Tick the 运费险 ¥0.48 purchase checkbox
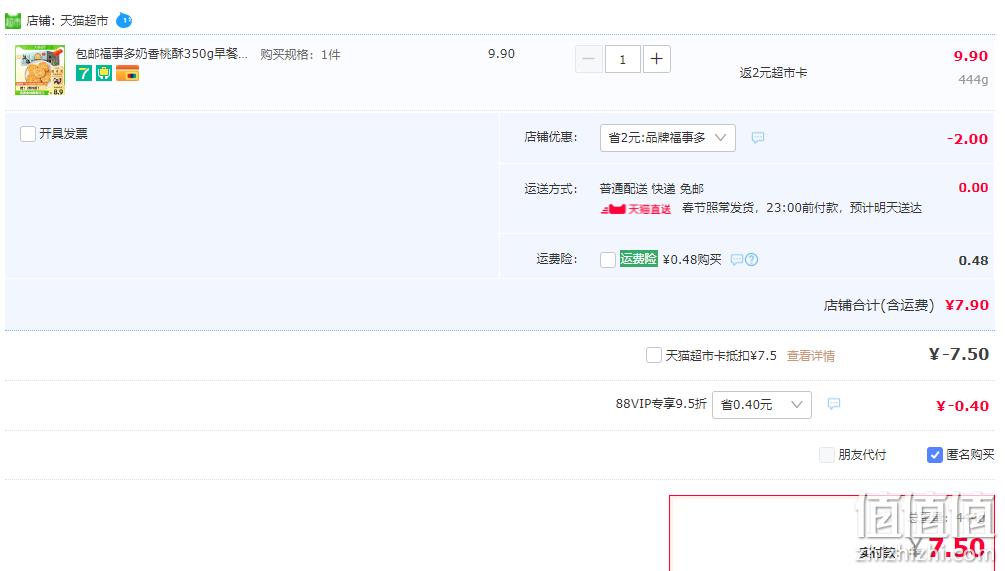This screenshot has height=571, width=1005. (x=608, y=260)
